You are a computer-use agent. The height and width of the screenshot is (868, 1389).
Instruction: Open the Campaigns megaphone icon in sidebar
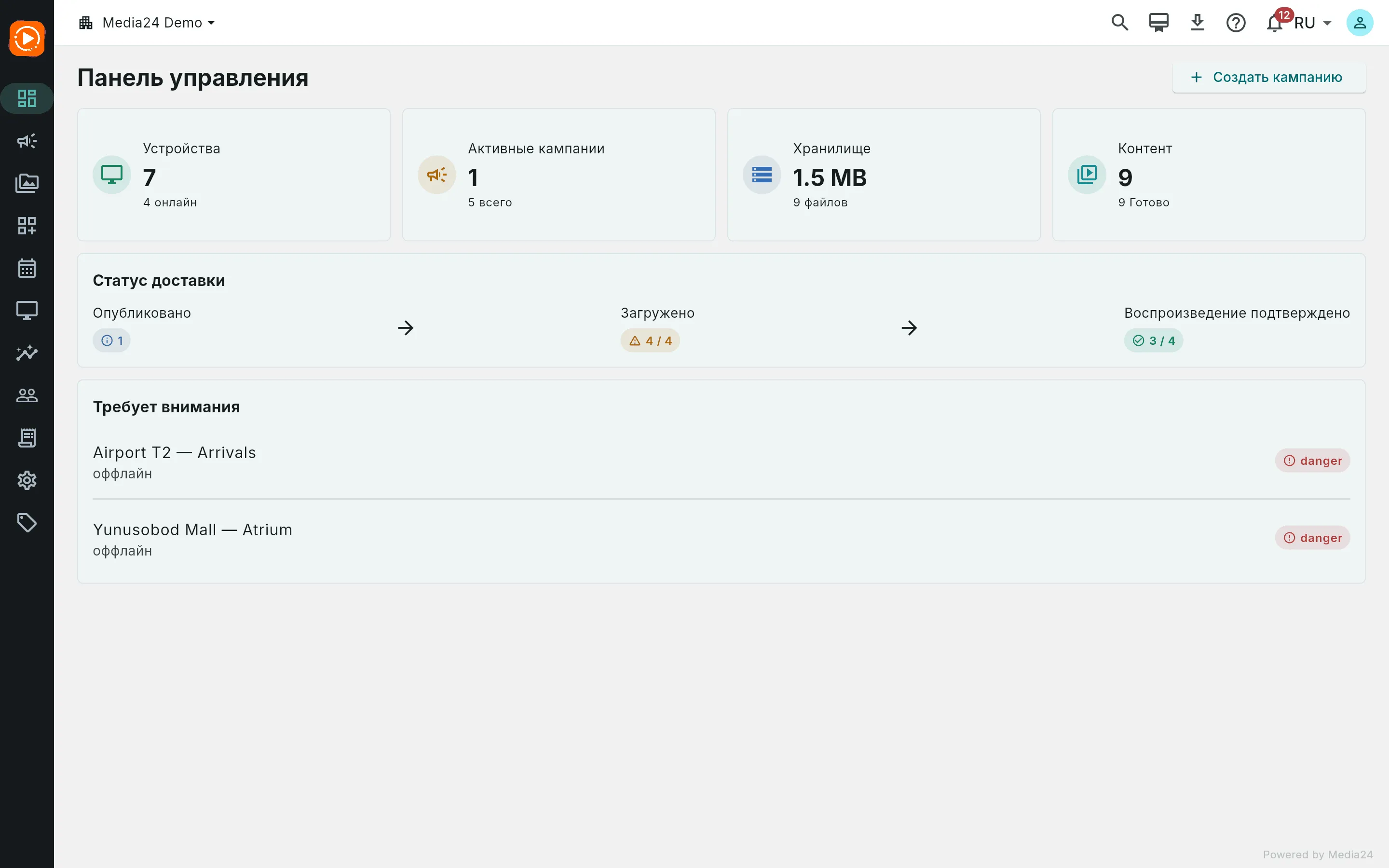(27, 141)
